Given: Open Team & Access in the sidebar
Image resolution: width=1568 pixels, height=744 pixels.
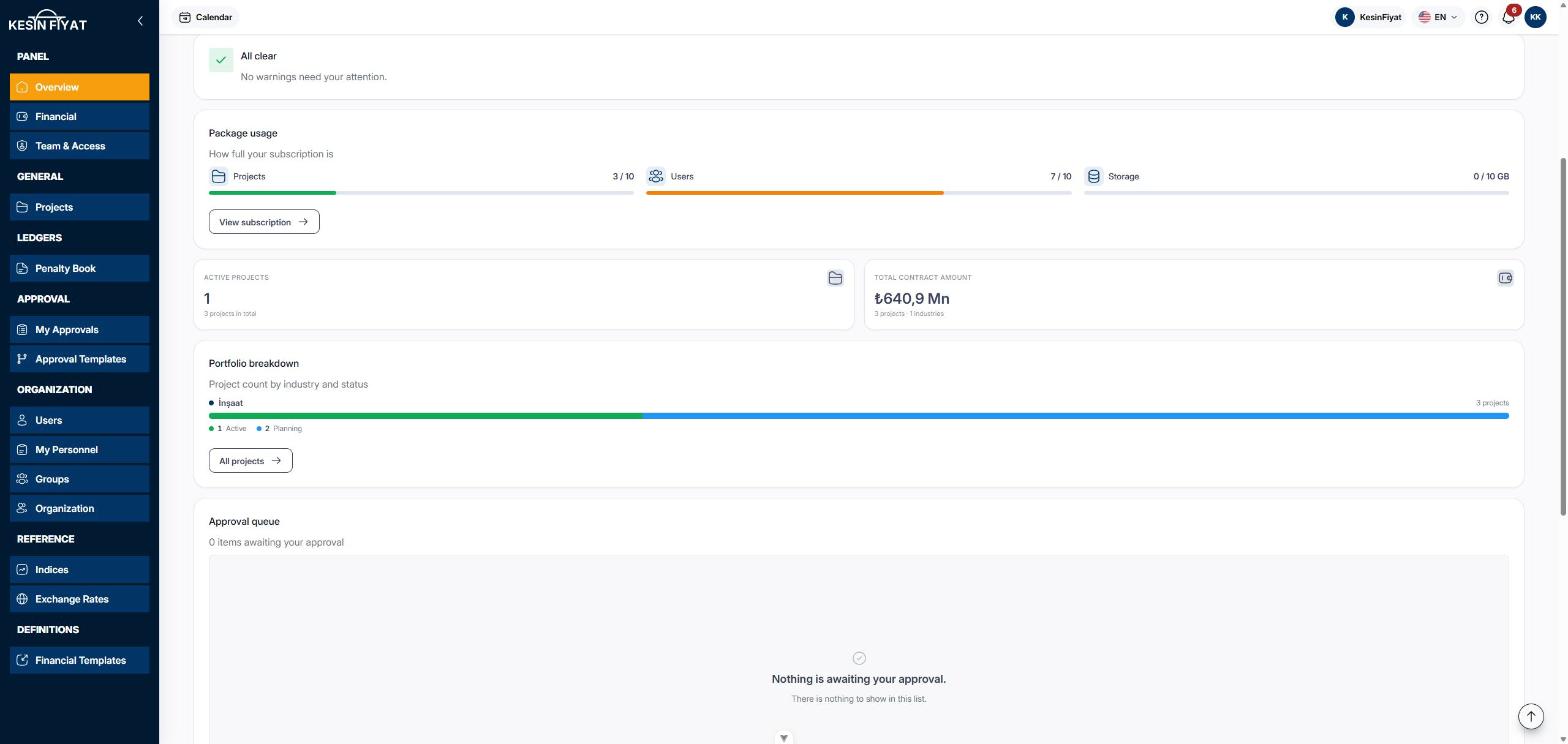Looking at the screenshot, I should pos(80,146).
